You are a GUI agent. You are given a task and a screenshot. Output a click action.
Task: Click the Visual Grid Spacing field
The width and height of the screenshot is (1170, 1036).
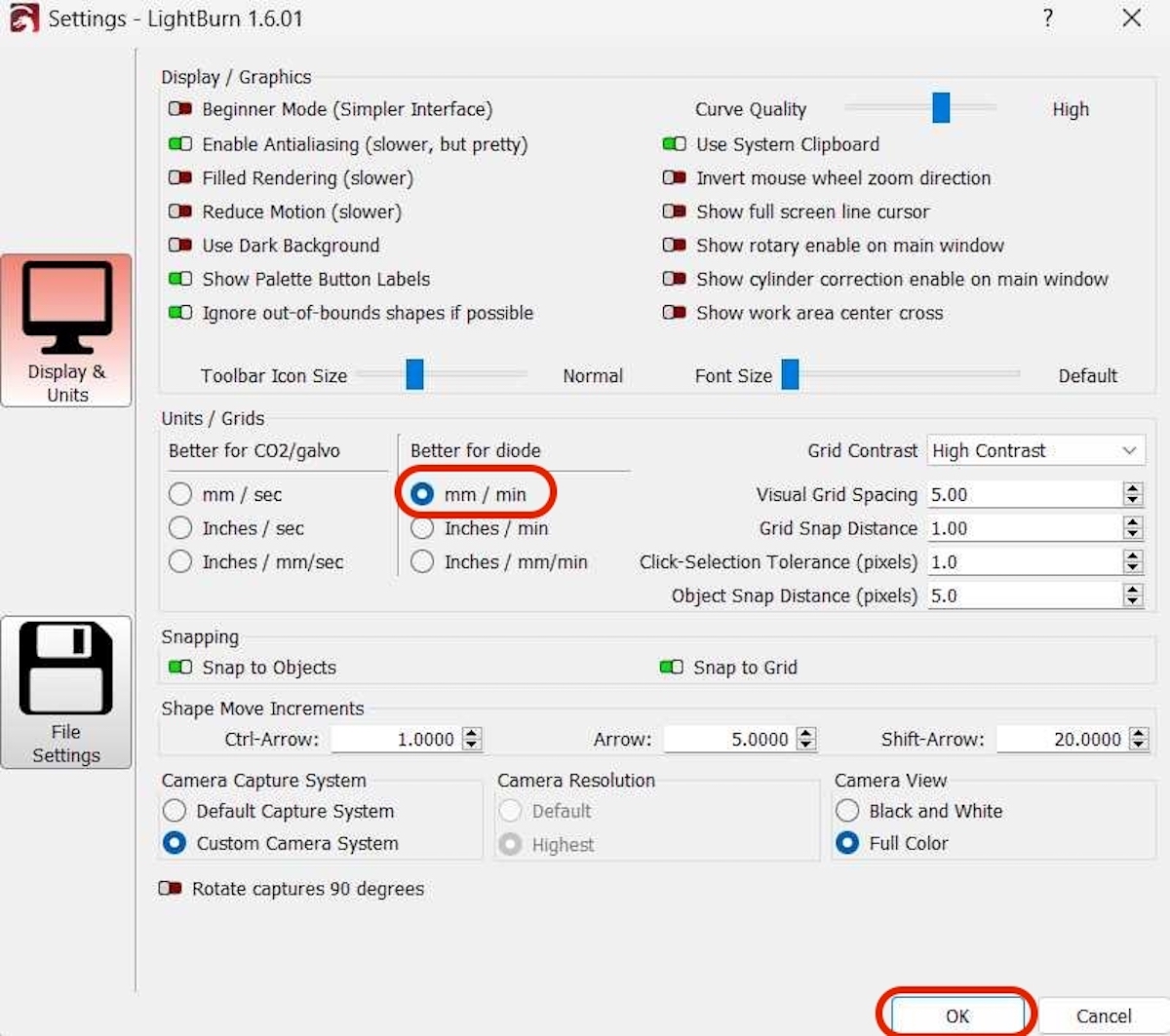coord(1024,494)
